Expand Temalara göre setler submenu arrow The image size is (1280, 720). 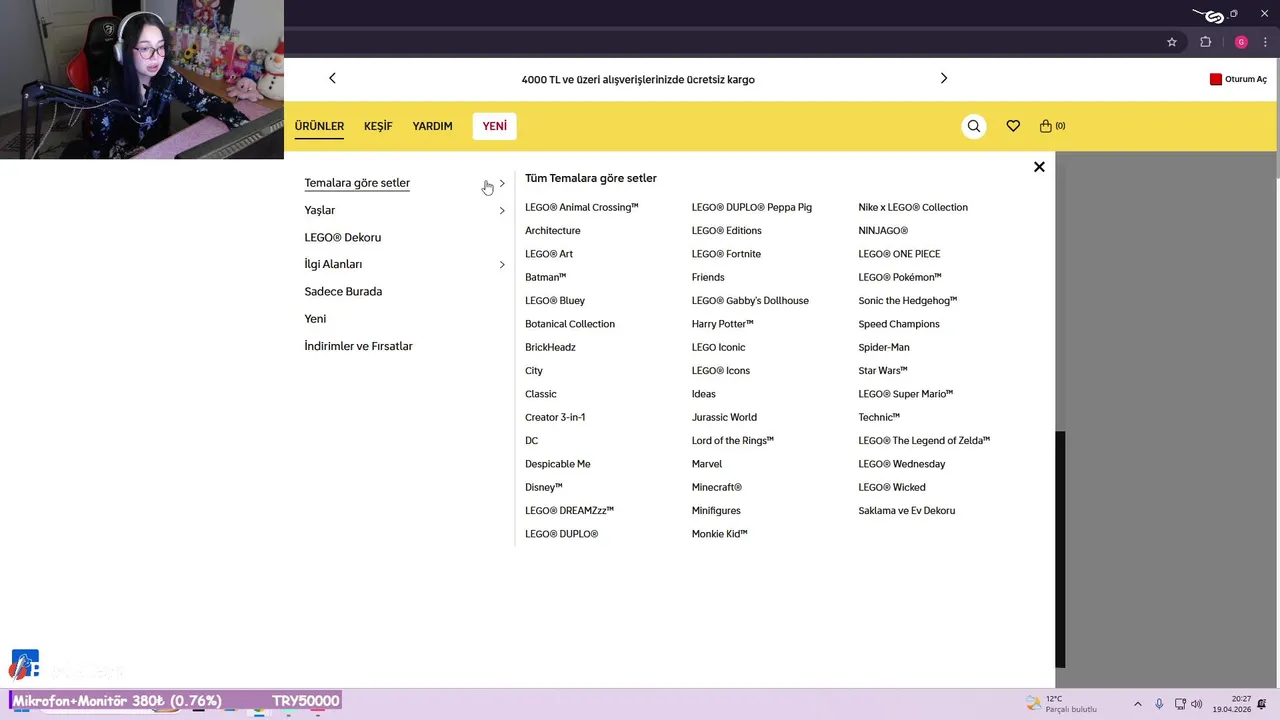coord(502,184)
